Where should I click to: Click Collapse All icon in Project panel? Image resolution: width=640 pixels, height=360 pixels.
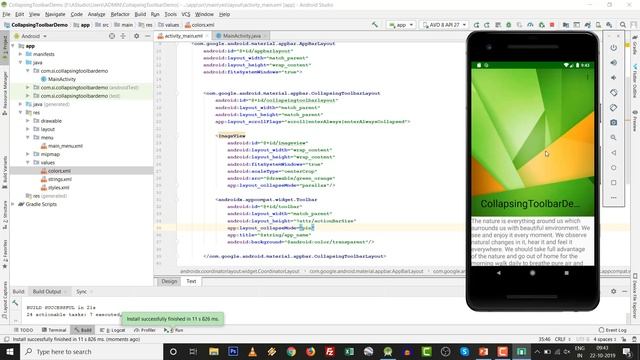pyautogui.click(x=123, y=36)
